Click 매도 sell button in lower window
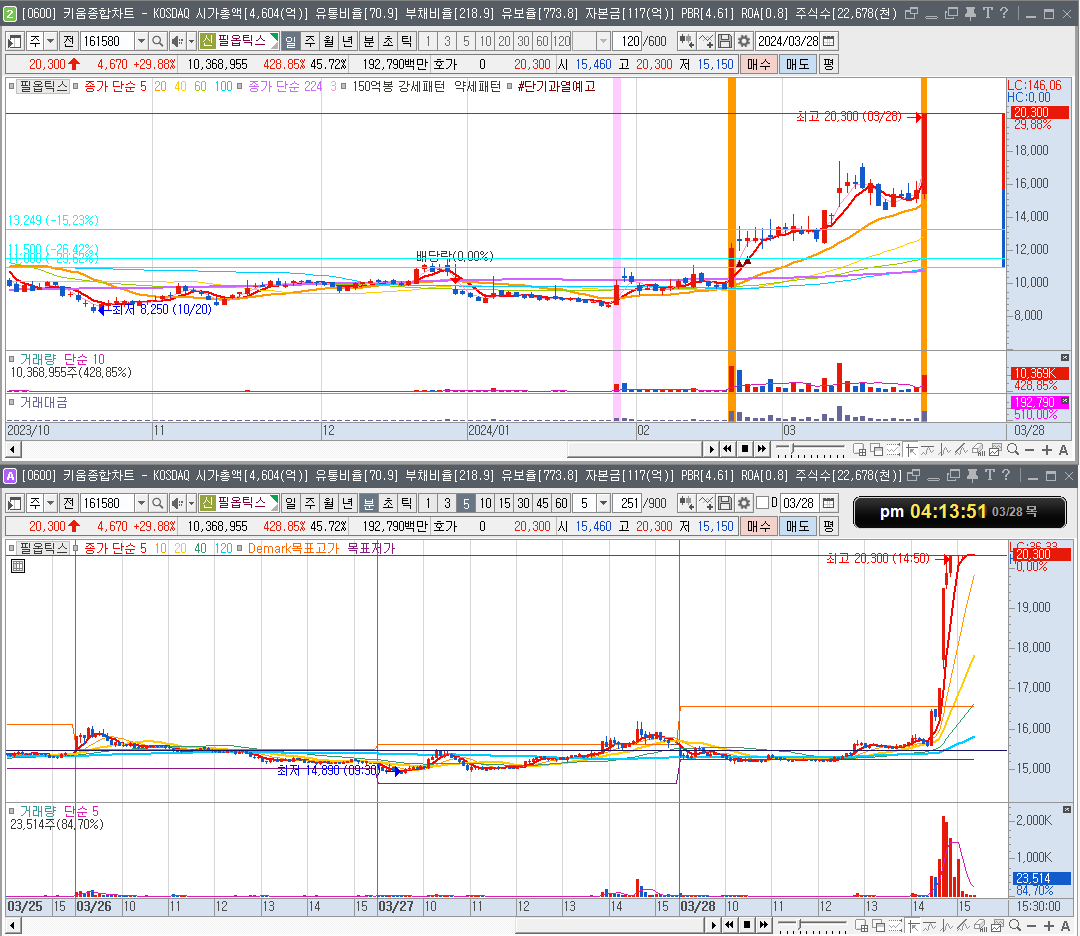This screenshot has height=936, width=1080. pyautogui.click(x=798, y=526)
